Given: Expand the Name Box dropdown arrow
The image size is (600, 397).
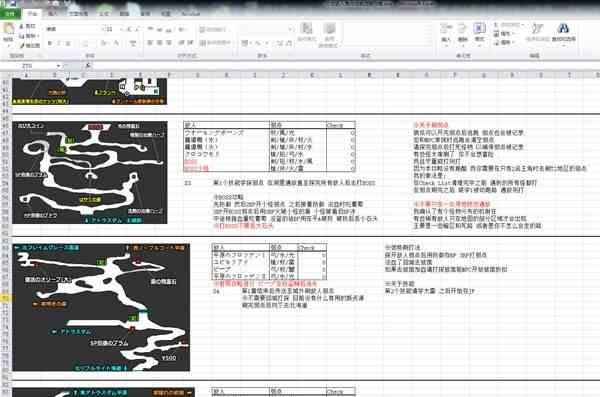Looking at the screenshot, I should tap(58, 66).
